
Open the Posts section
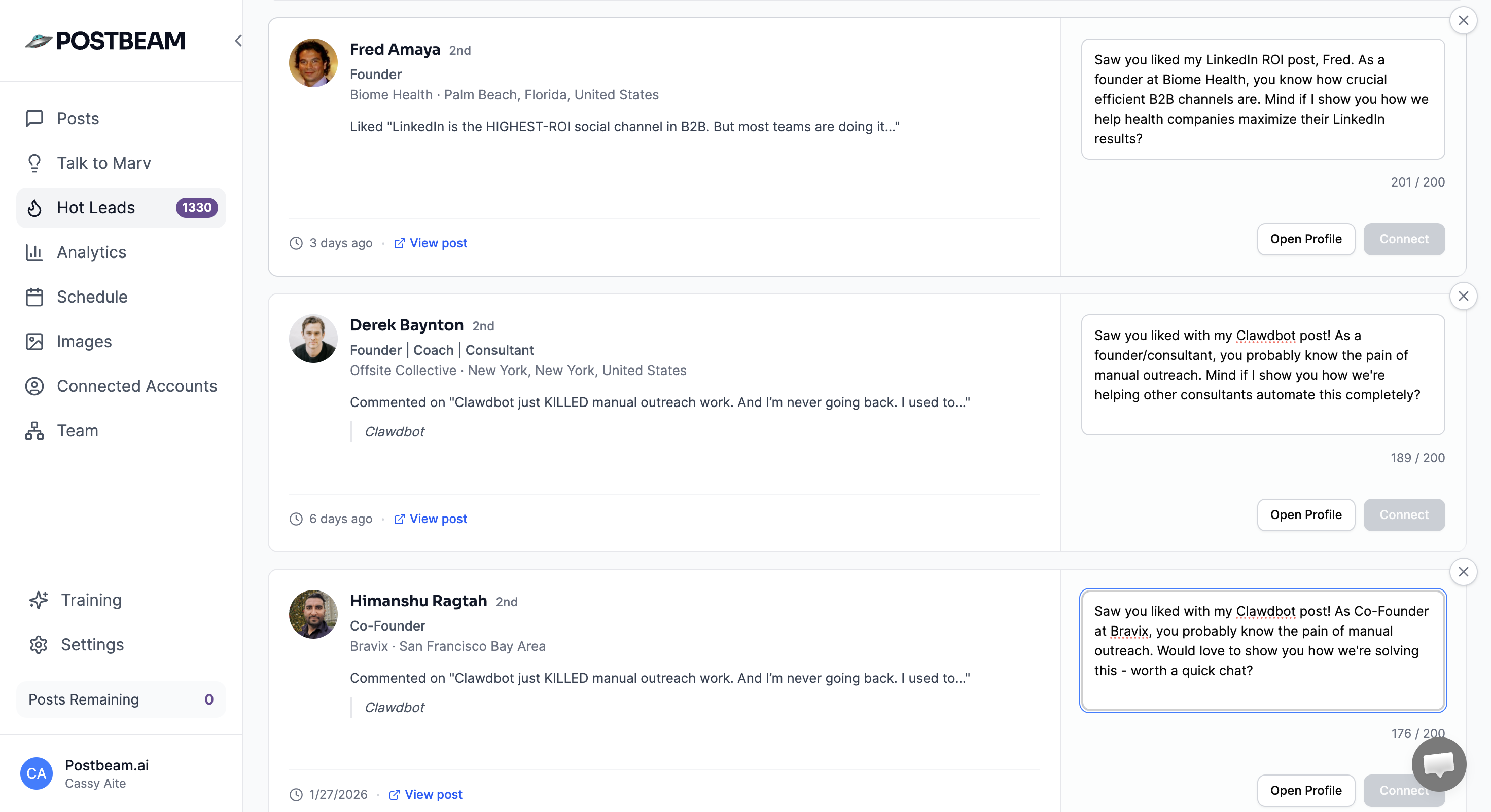[77, 118]
